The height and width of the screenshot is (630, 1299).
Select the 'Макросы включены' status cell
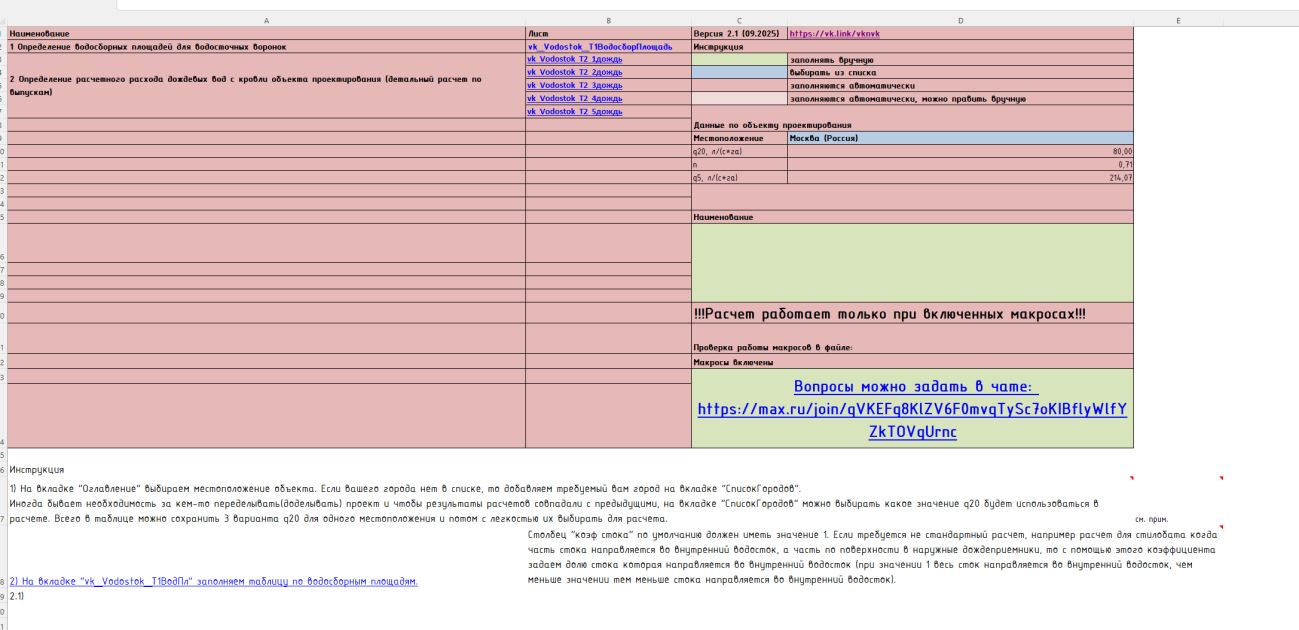pyautogui.click(x=912, y=362)
